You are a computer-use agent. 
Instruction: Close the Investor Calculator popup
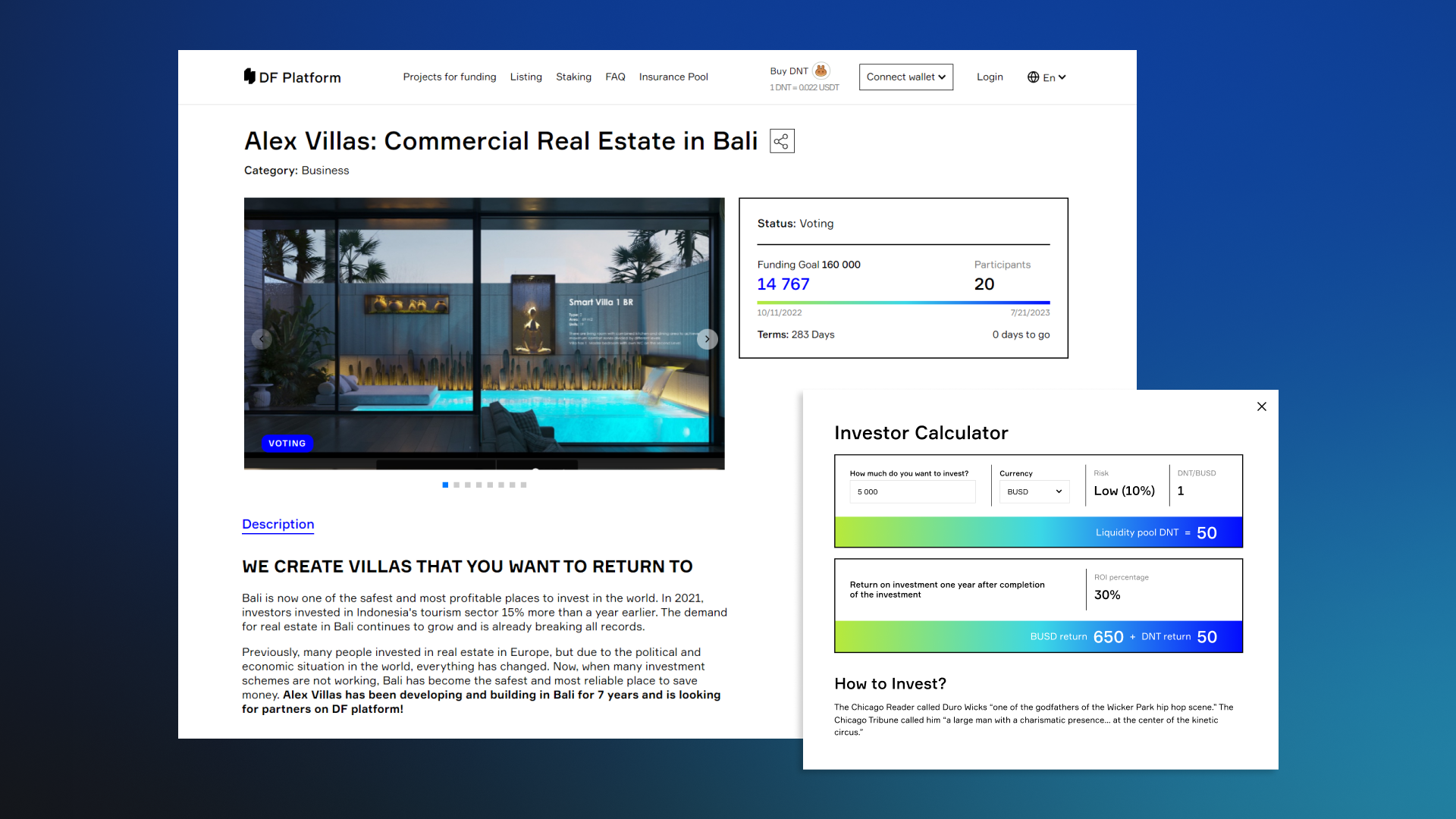click(1261, 406)
